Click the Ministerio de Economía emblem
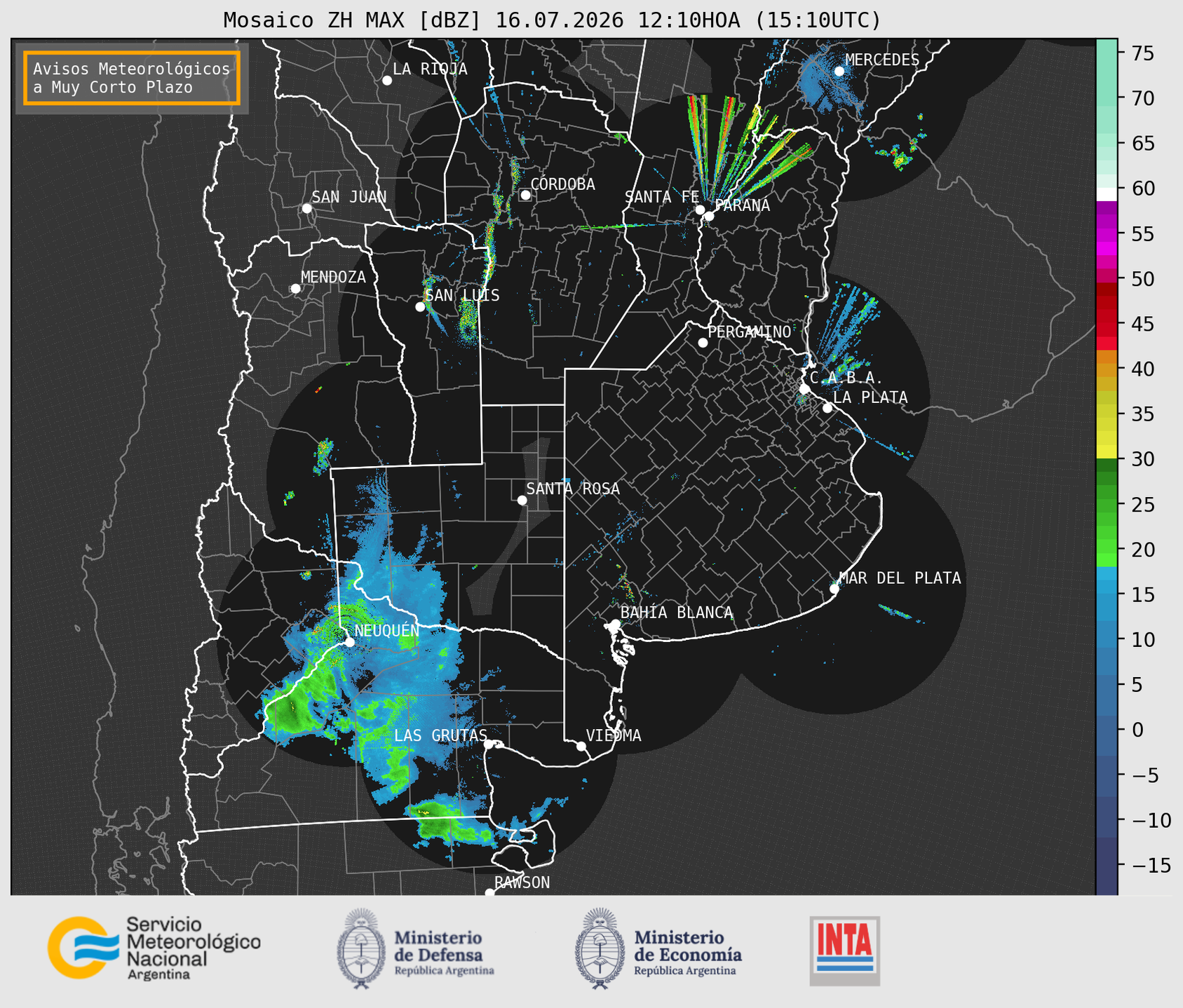1183x1008 pixels. click(598, 948)
